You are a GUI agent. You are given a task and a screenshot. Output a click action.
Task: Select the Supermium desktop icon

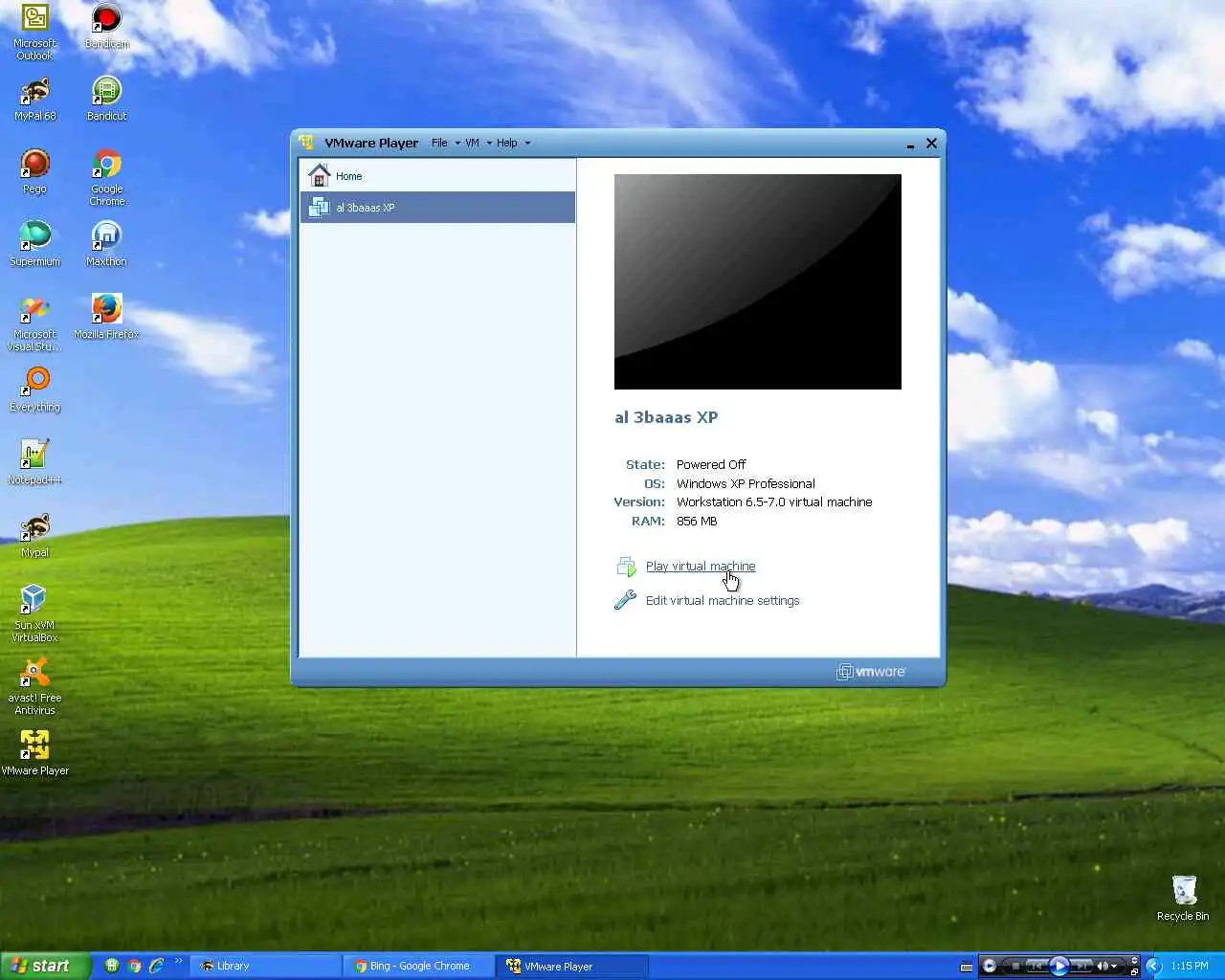pos(34,244)
